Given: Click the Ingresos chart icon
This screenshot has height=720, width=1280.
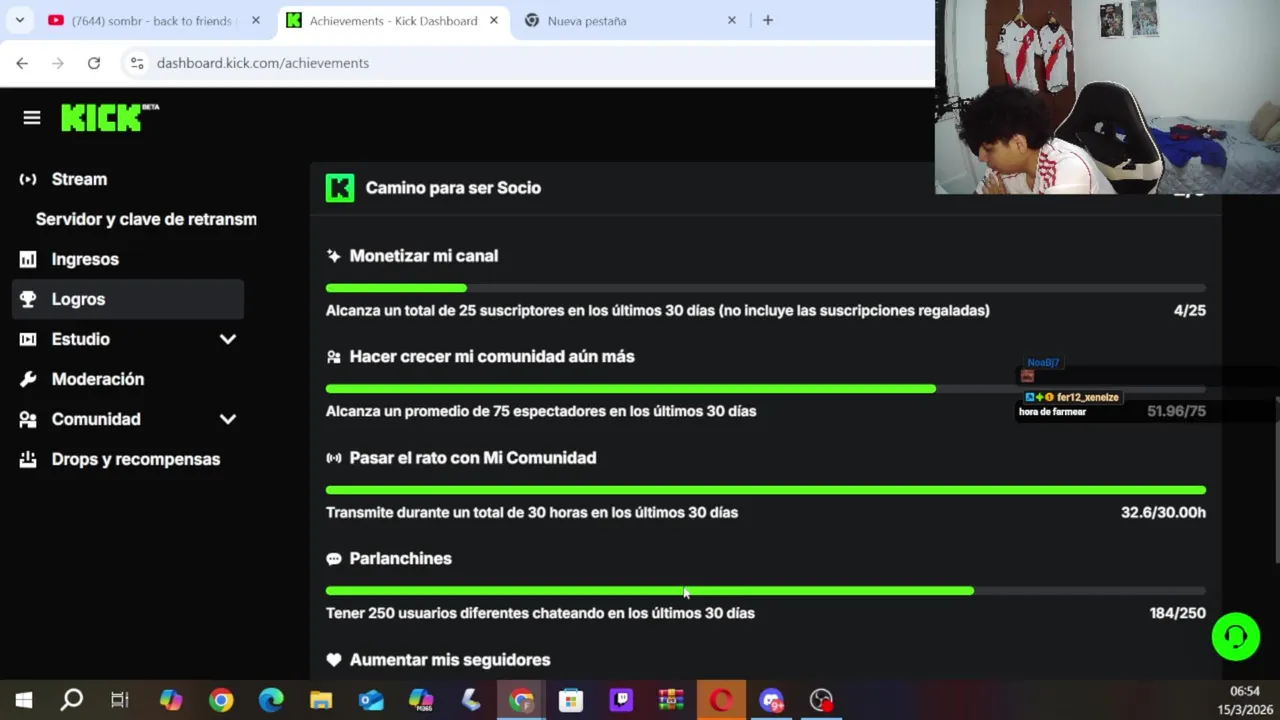Looking at the screenshot, I should click(x=28, y=259).
